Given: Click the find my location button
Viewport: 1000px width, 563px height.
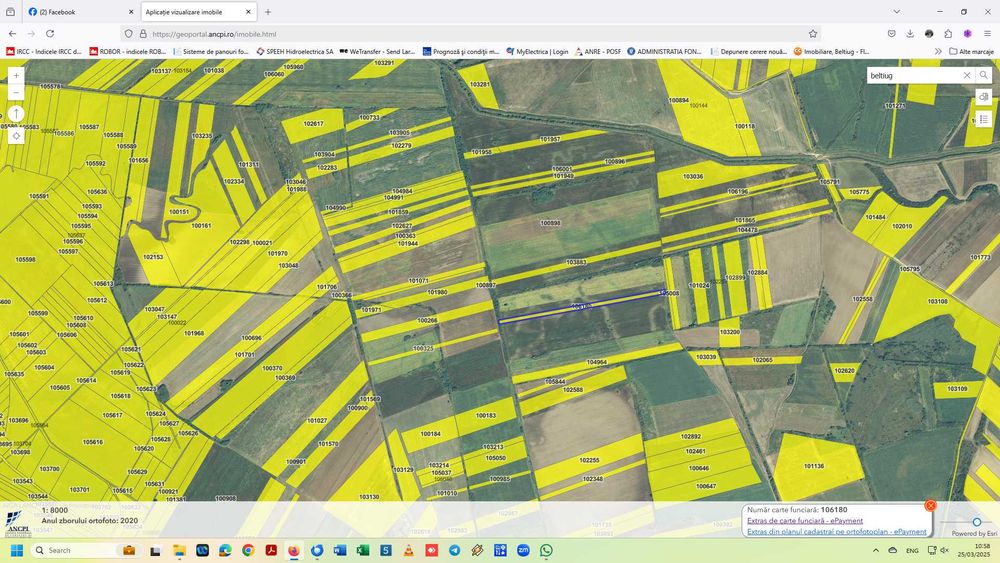Looking at the screenshot, I should pyautogui.click(x=16, y=136).
